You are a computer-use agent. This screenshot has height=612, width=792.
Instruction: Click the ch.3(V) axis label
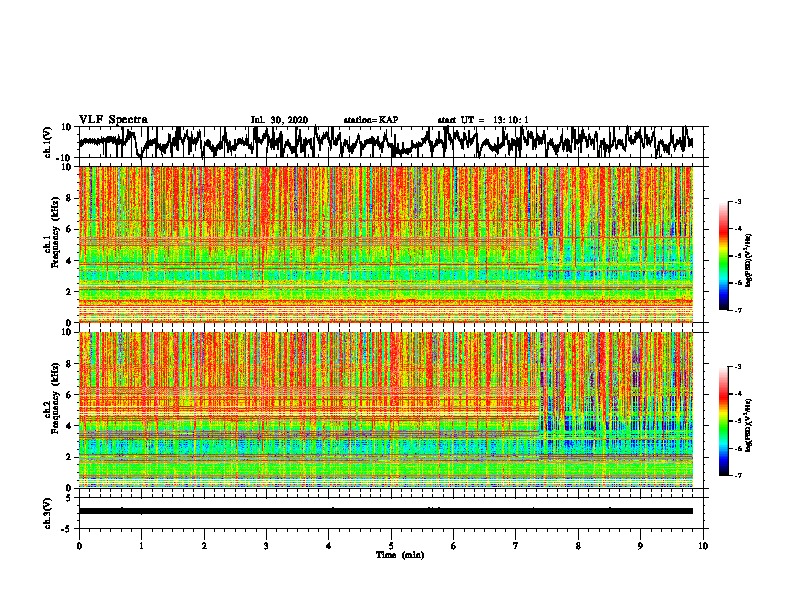(48, 513)
